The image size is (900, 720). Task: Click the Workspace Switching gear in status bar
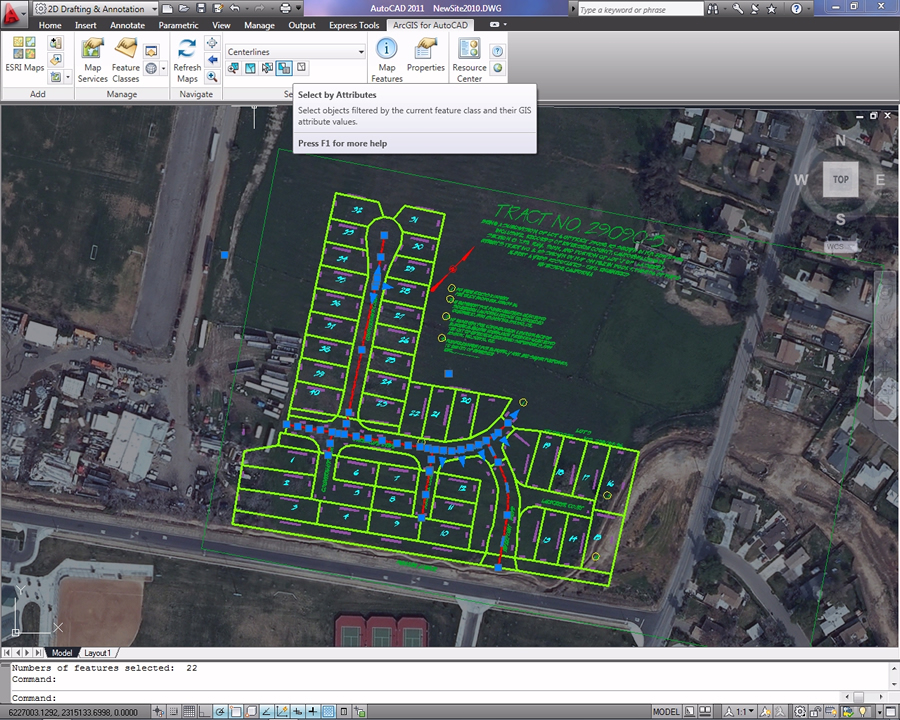[x=800, y=712]
